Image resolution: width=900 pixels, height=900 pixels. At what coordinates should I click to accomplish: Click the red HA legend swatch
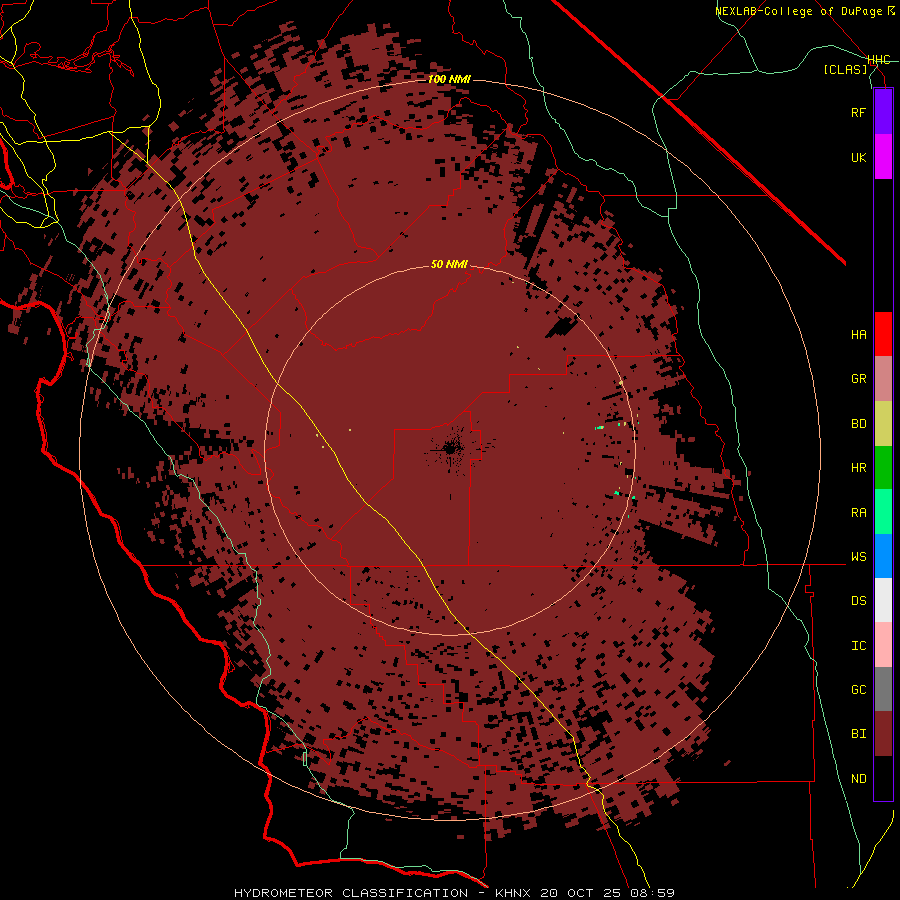click(883, 334)
